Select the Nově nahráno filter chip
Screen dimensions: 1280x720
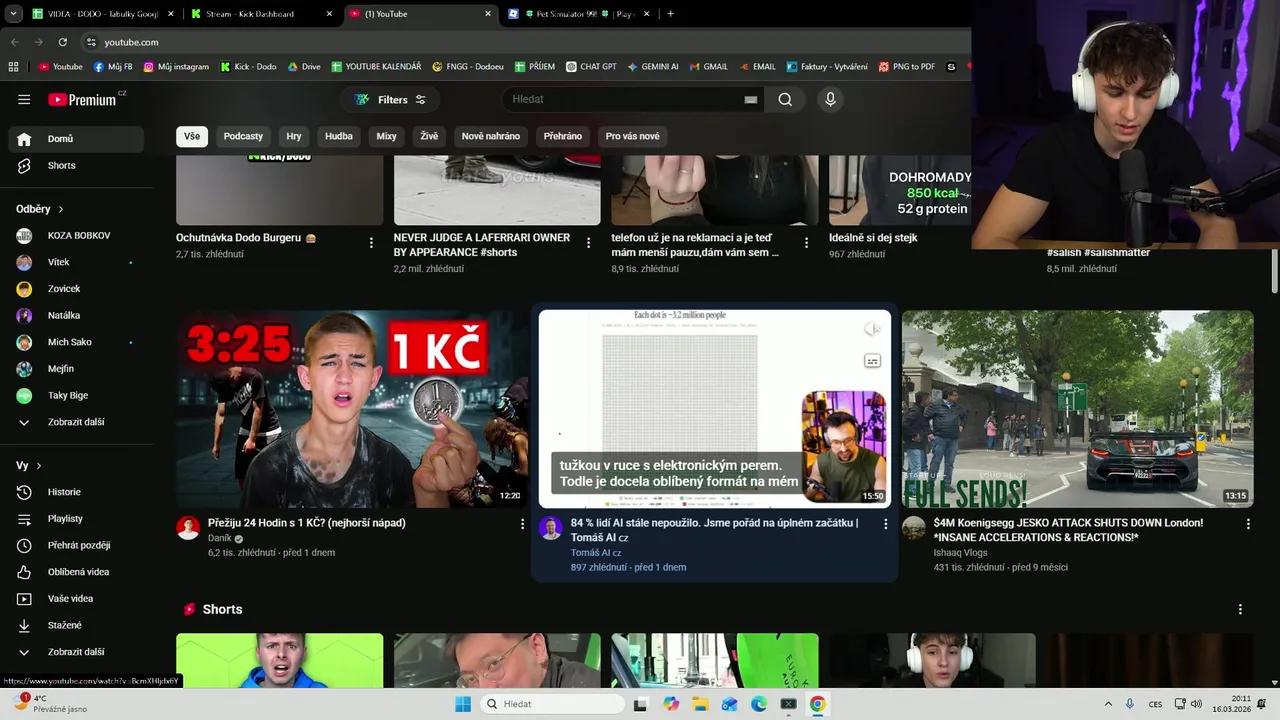pyautogui.click(x=491, y=136)
